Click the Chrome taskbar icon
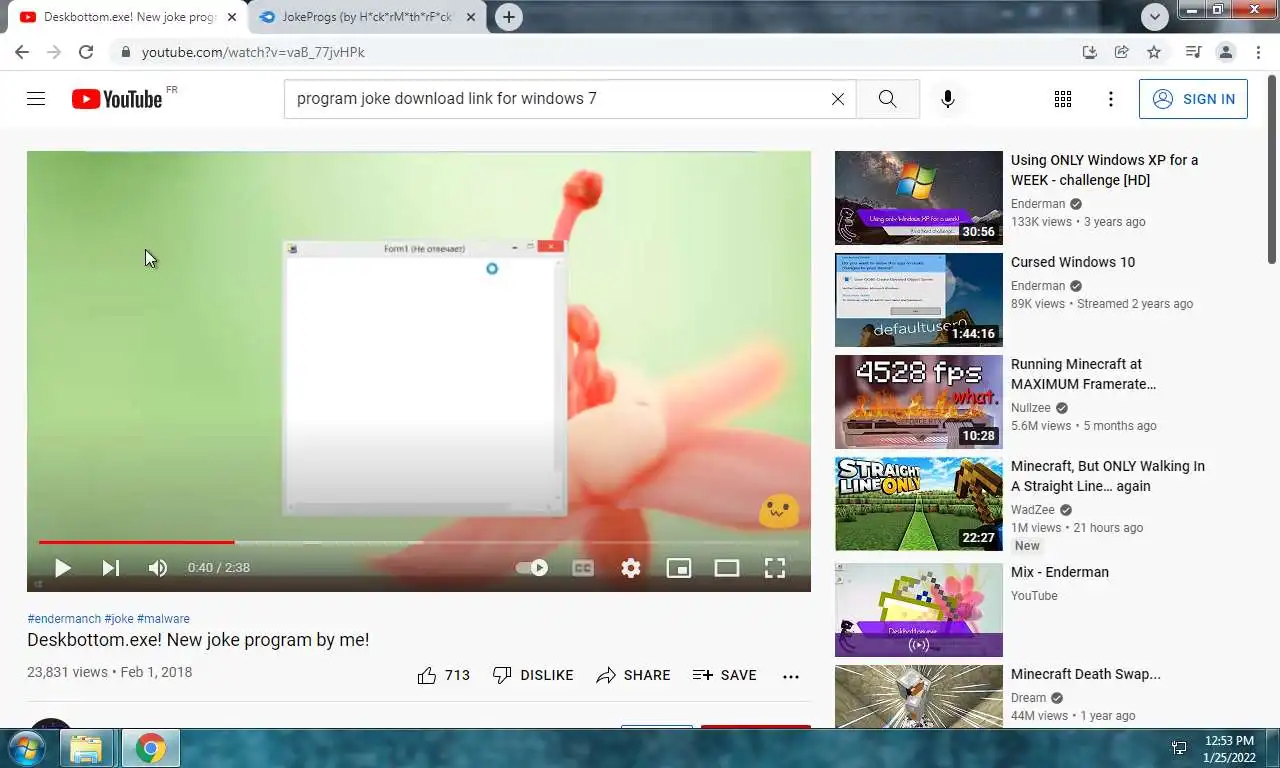The height and width of the screenshot is (768, 1280). [x=151, y=748]
